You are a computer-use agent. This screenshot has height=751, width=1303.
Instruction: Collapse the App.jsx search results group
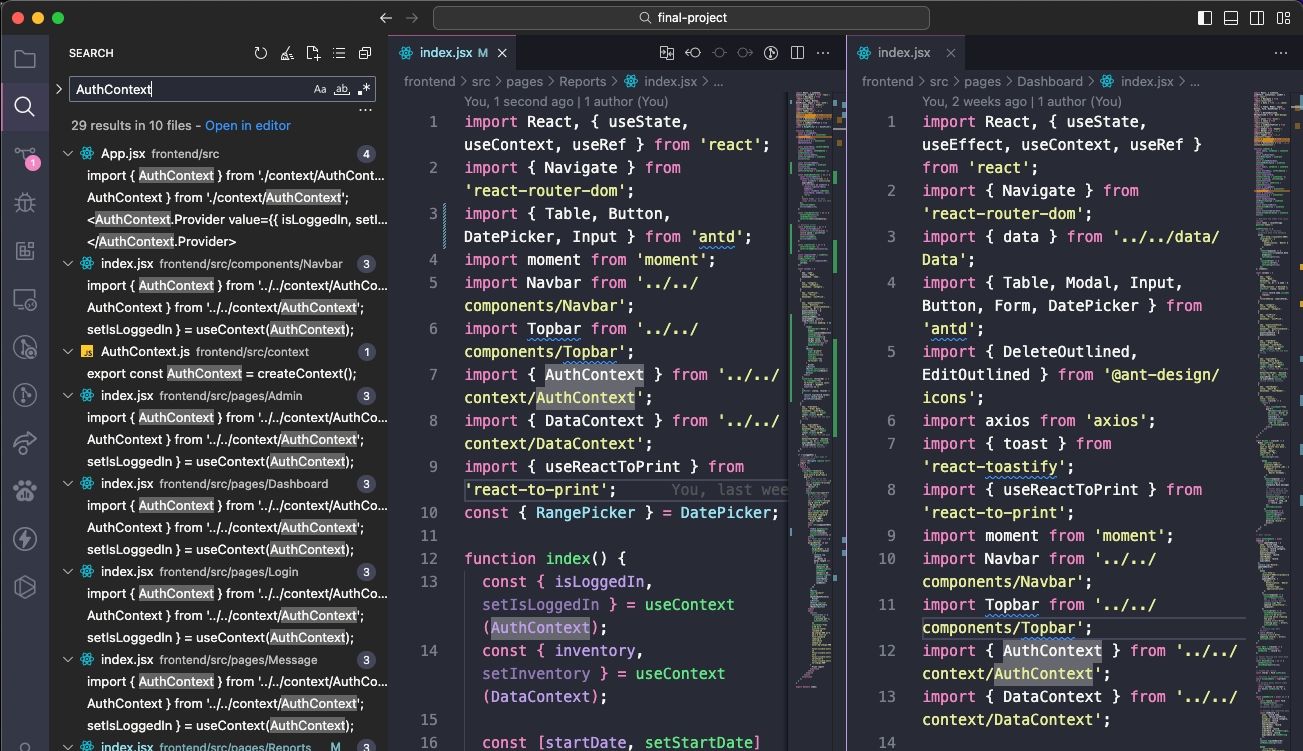tap(68, 154)
